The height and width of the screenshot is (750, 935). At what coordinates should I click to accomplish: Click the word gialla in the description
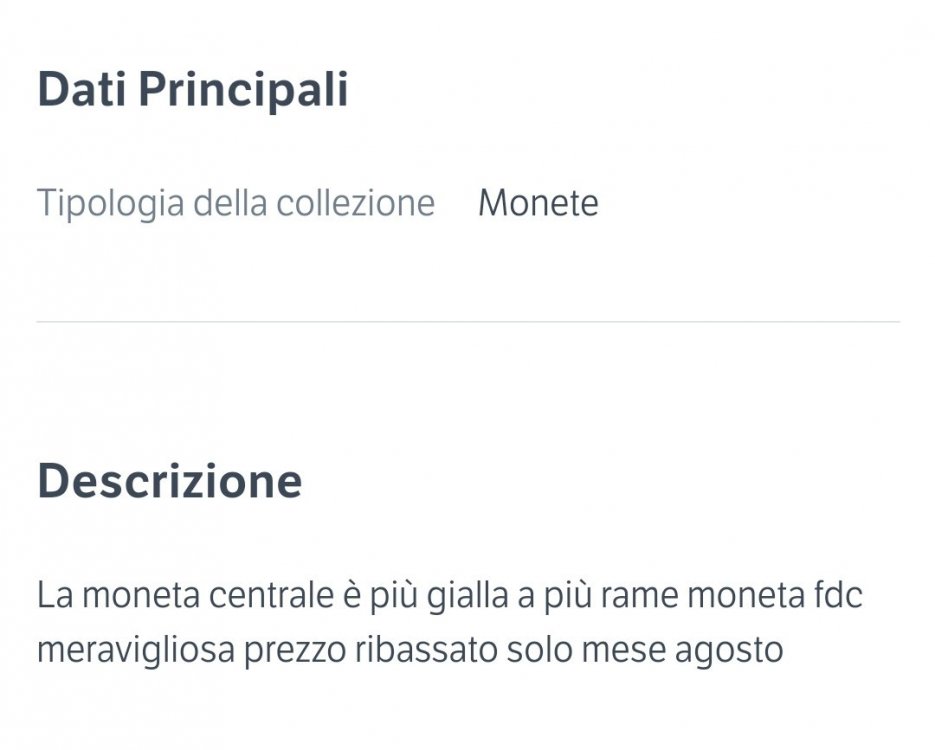[468, 597]
